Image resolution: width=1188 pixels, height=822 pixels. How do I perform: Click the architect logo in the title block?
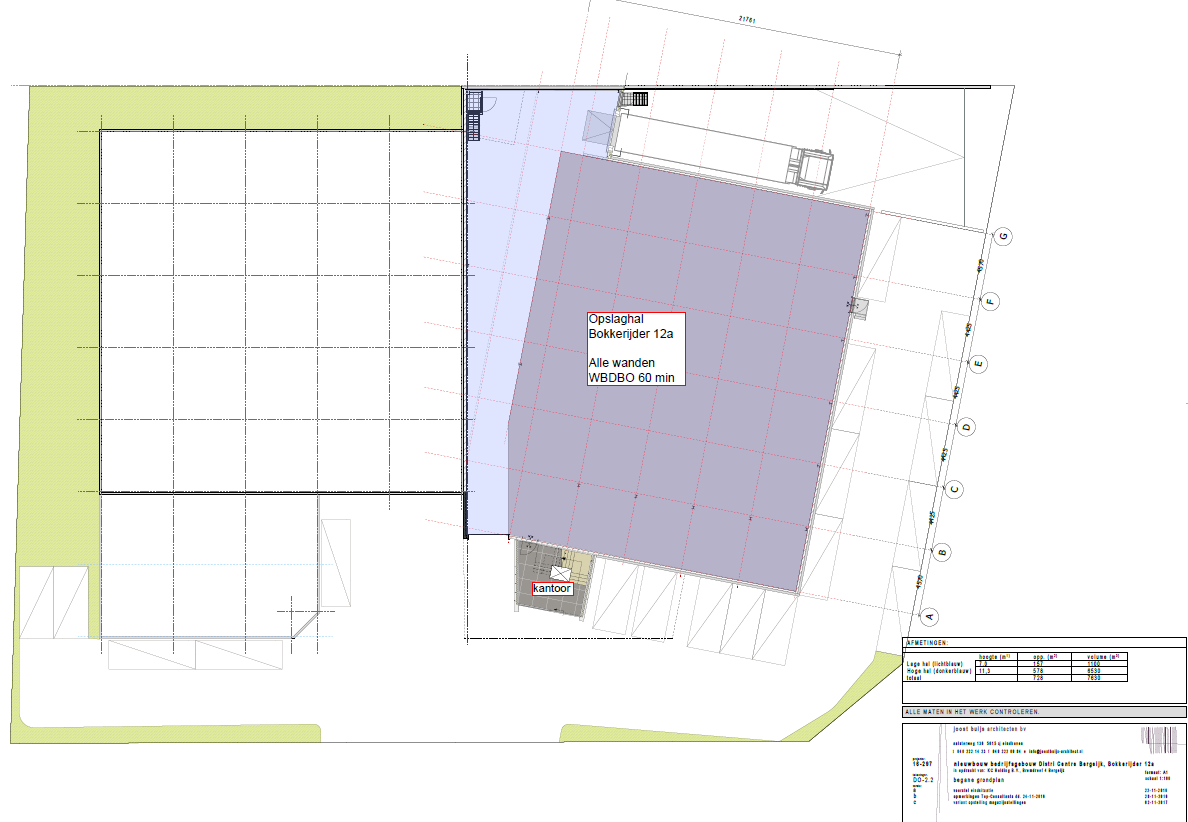[x=1159, y=740]
